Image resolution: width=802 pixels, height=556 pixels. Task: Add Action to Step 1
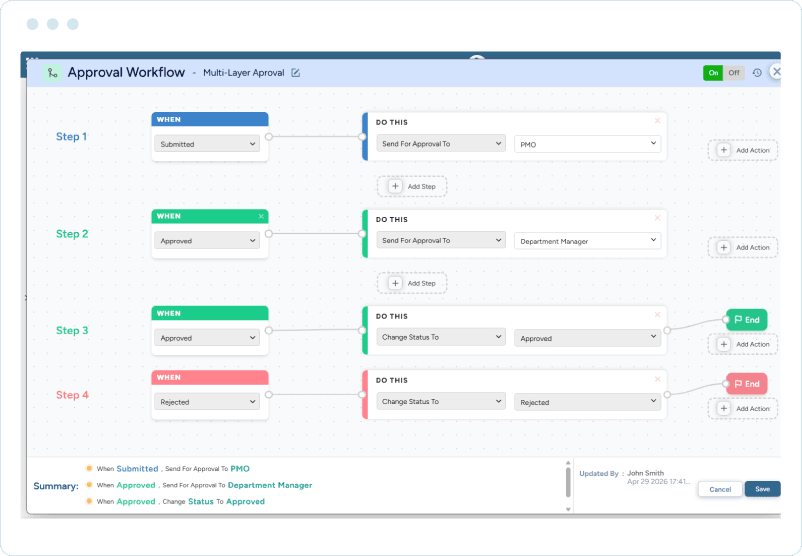(743, 150)
